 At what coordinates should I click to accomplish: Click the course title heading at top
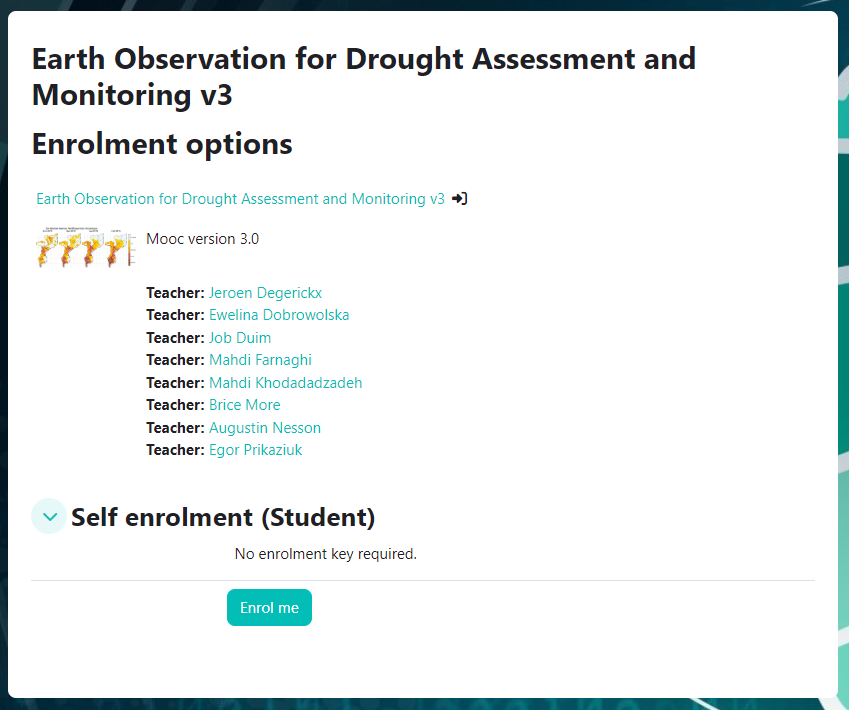[x=363, y=76]
